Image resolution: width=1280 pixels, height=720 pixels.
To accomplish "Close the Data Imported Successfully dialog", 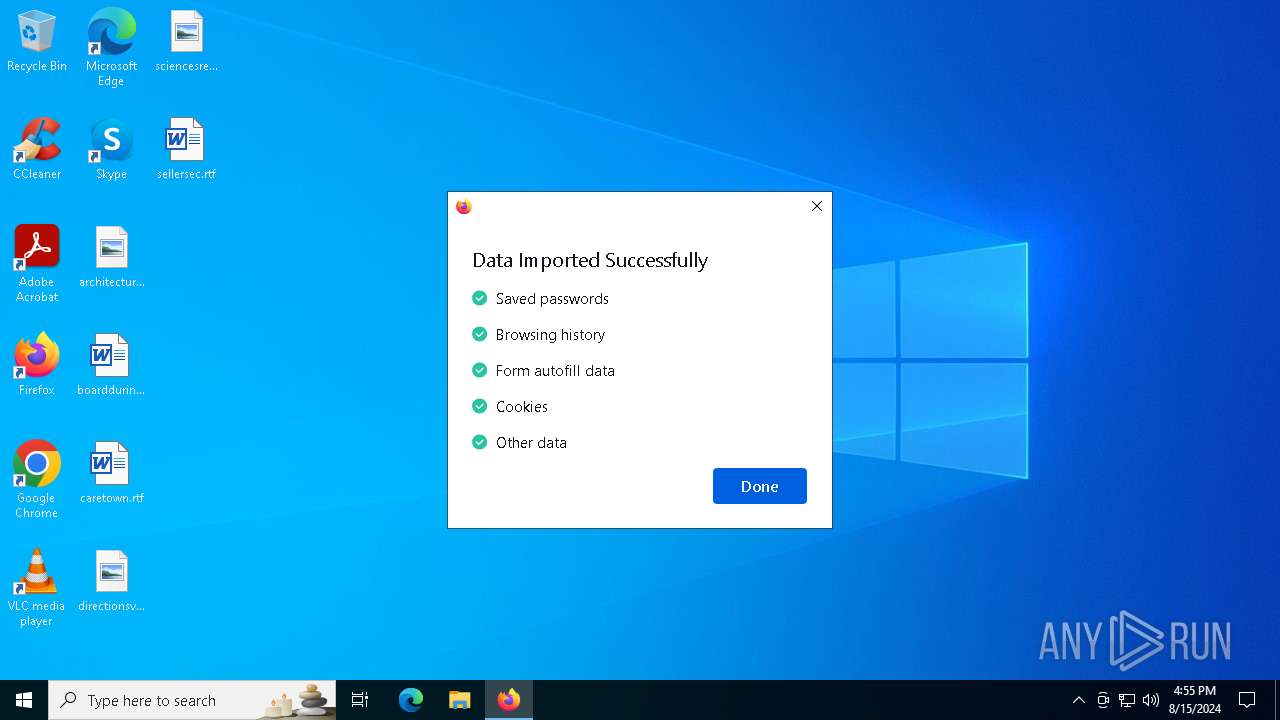I will click(x=817, y=206).
